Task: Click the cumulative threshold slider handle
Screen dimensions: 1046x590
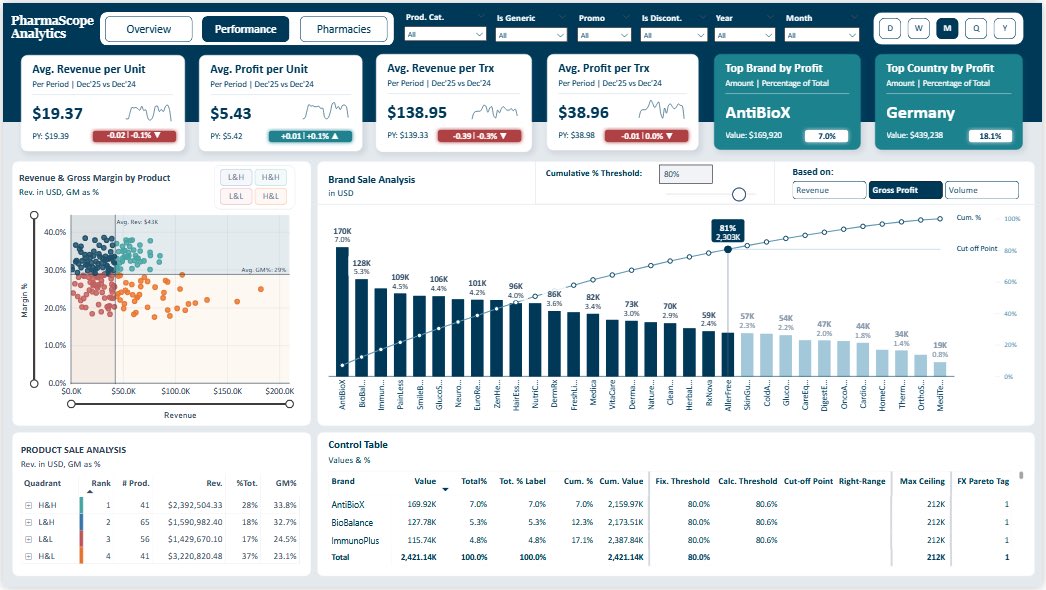Action: click(x=738, y=194)
